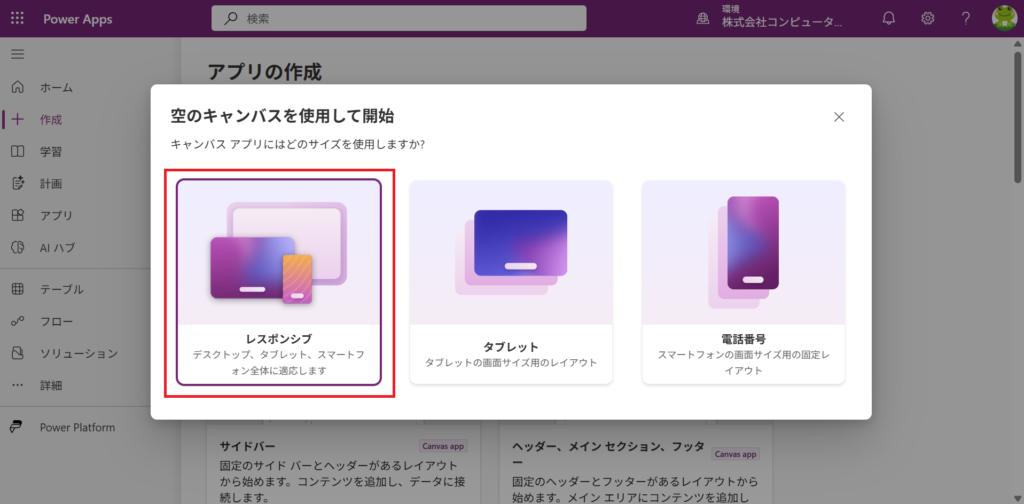The width and height of the screenshot is (1024, 504).
Task: Click サイドバー card's Canvas app badge
Action: tap(443, 447)
